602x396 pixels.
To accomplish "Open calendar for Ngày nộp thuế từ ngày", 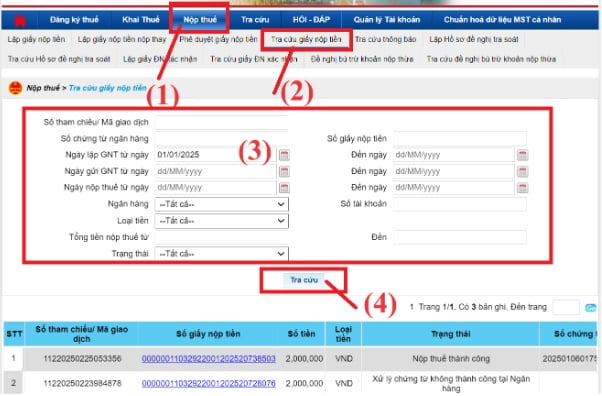I will tap(284, 187).
